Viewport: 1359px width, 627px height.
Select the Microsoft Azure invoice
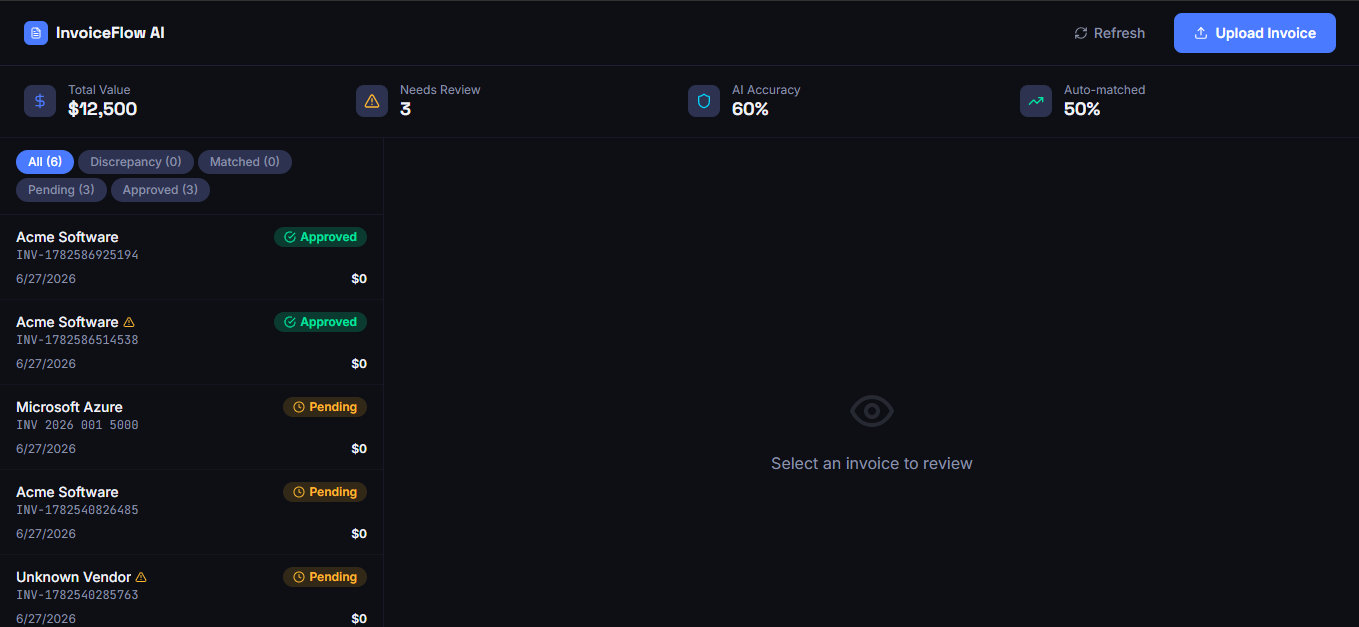coord(191,427)
